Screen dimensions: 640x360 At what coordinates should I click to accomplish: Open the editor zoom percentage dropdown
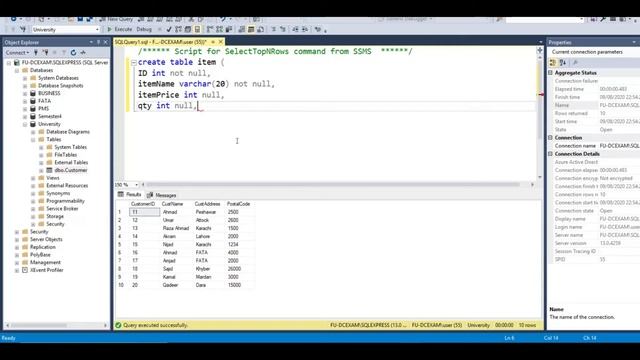pos(136,184)
